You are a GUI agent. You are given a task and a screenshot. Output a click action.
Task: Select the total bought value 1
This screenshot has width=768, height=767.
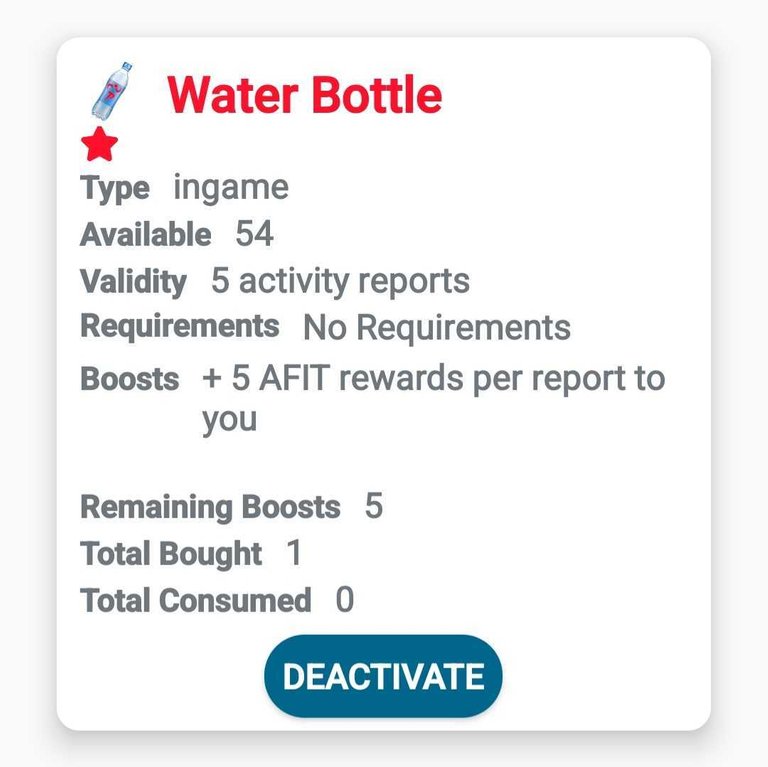(x=294, y=552)
